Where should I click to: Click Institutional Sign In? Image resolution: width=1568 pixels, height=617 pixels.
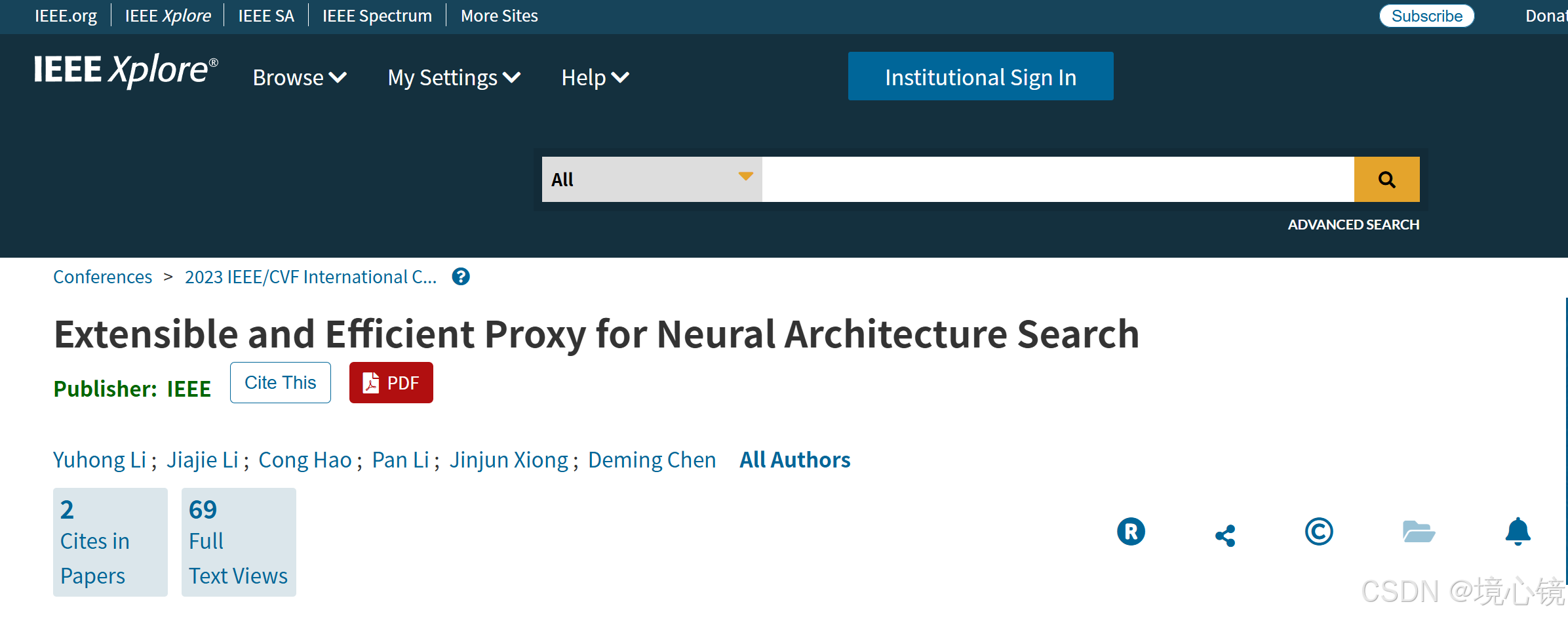click(980, 76)
